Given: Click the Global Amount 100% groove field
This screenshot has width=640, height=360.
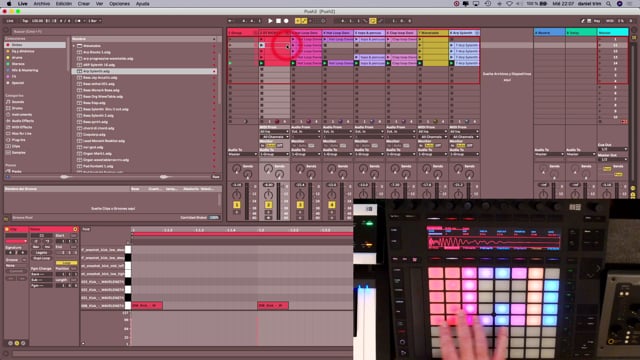Looking at the screenshot, I should [x=214, y=218].
